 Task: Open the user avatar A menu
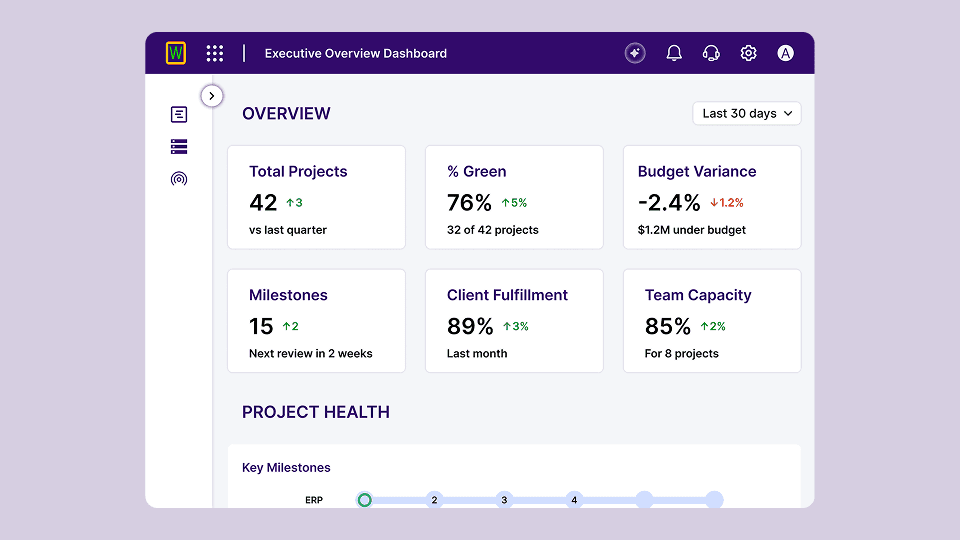click(x=786, y=53)
